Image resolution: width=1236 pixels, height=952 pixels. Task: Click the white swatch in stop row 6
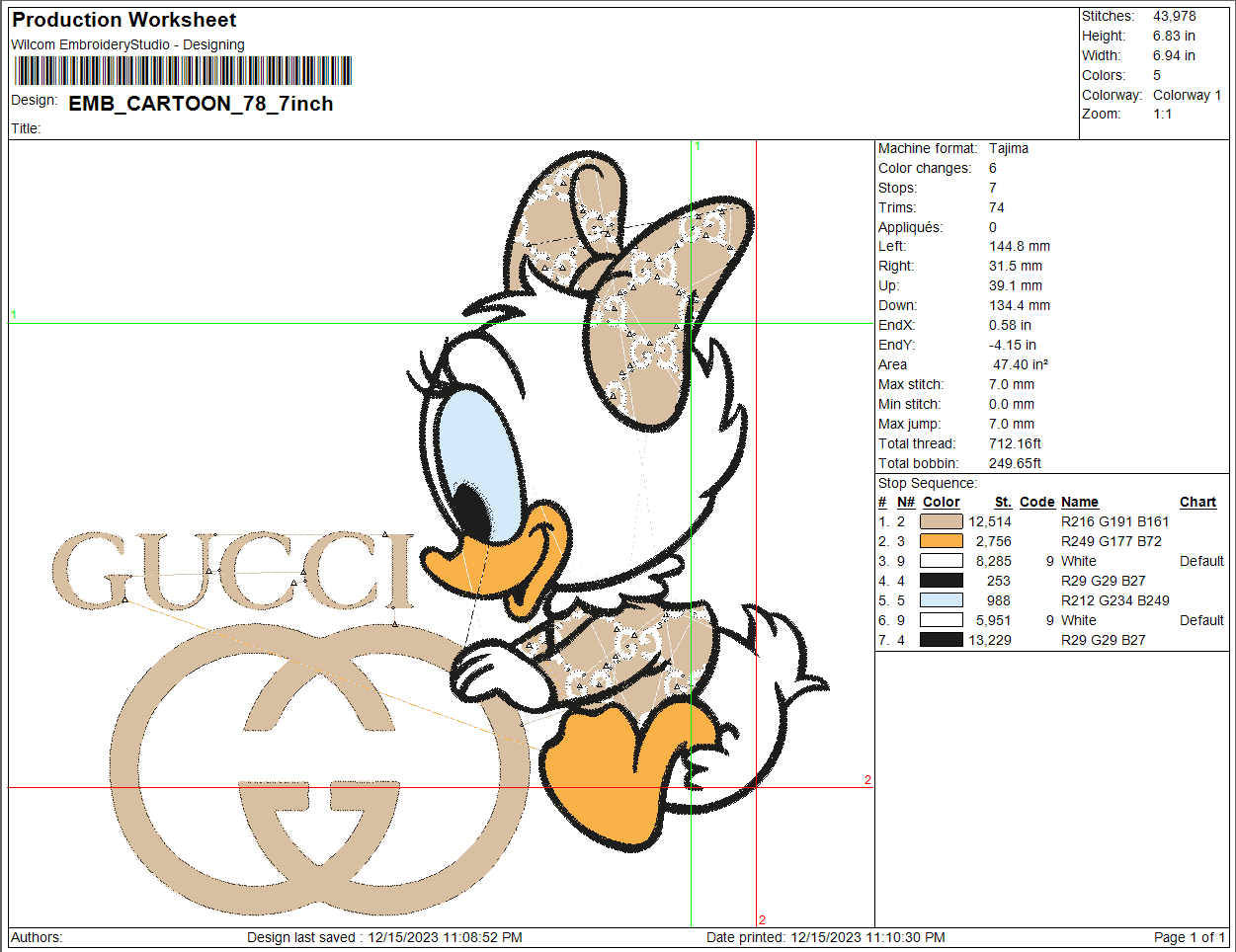[941, 620]
